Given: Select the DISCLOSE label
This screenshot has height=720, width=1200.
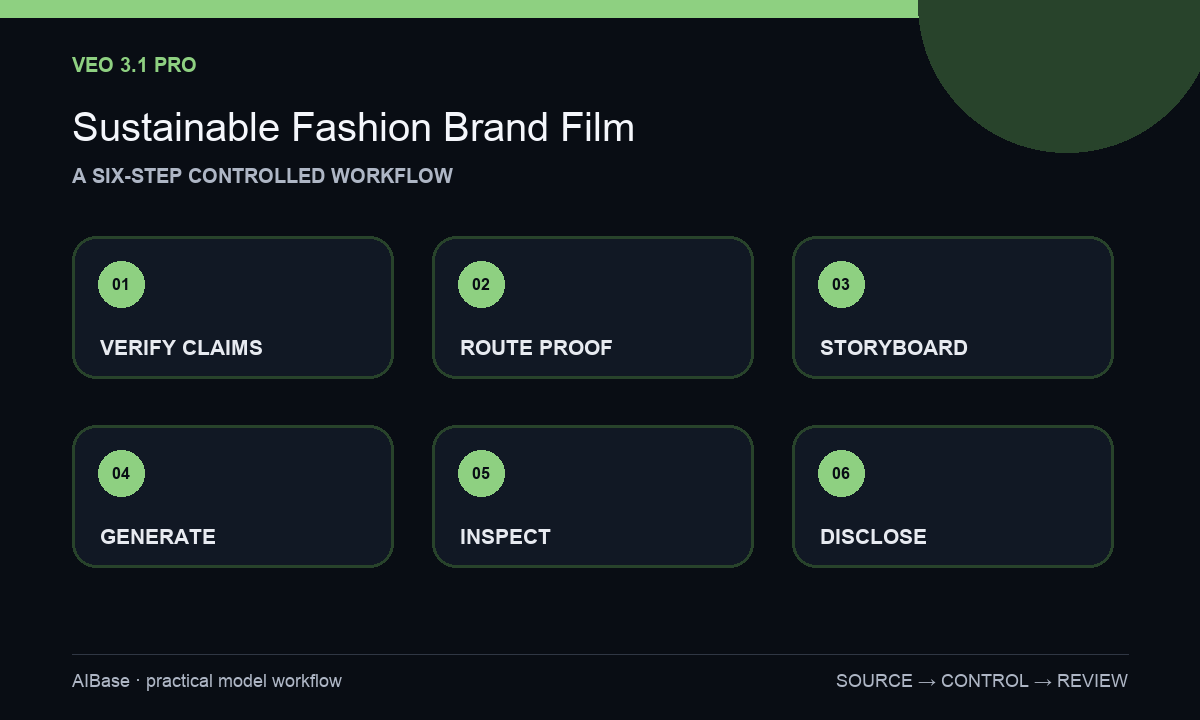Looking at the screenshot, I should (x=873, y=537).
